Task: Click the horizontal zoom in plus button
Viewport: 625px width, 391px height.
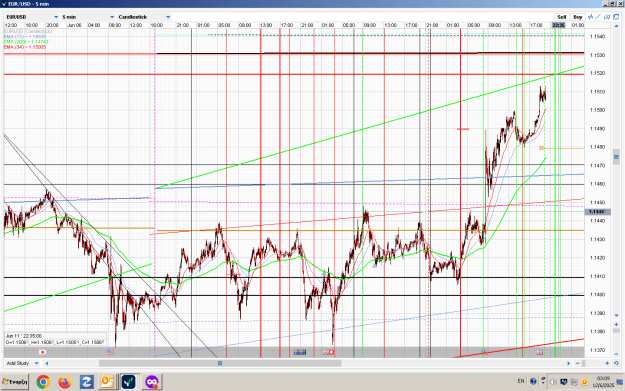Action: pyautogui.click(x=607, y=363)
